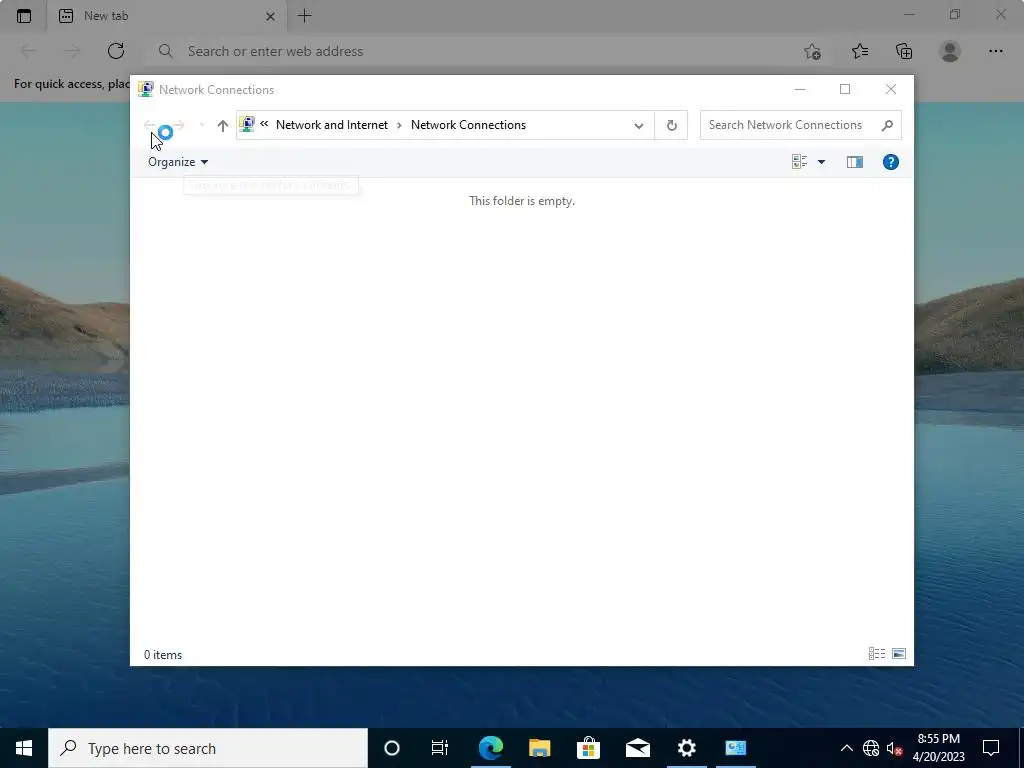The image size is (1024, 768).
Task: Click the forward arrow in Network Connections
Action: tap(179, 125)
